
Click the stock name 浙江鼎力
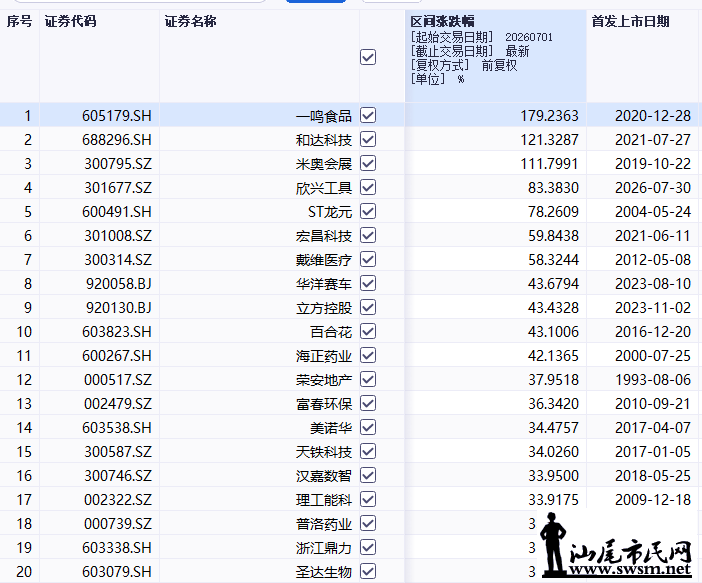324,548
